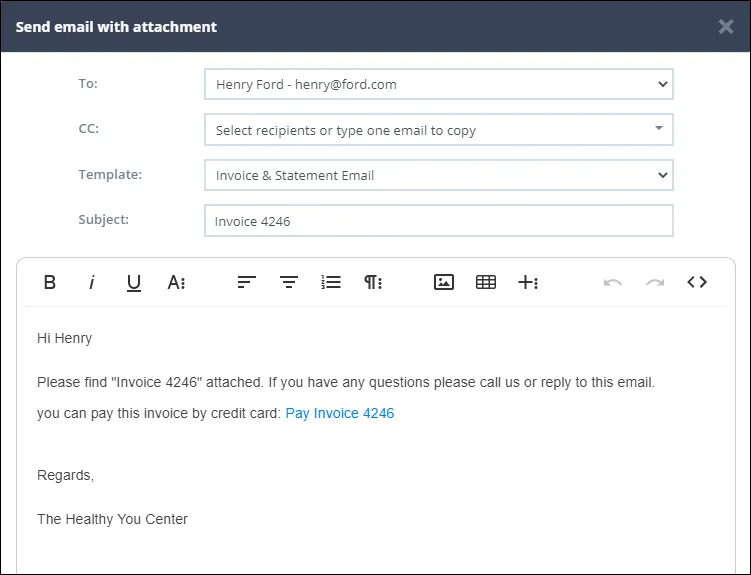The height and width of the screenshot is (575, 751).
Task: Open the font size options
Action: pyautogui.click(x=176, y=282)
